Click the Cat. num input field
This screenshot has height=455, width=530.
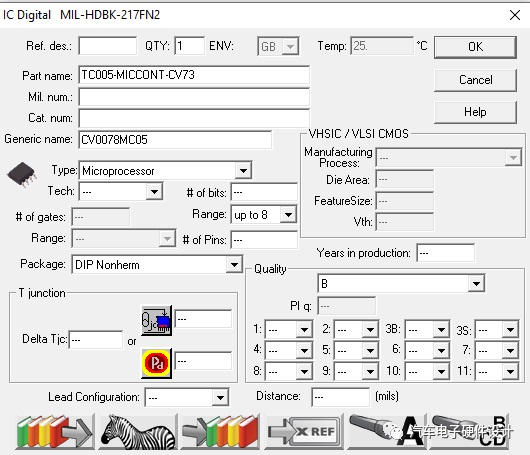[x=194, y=118]
